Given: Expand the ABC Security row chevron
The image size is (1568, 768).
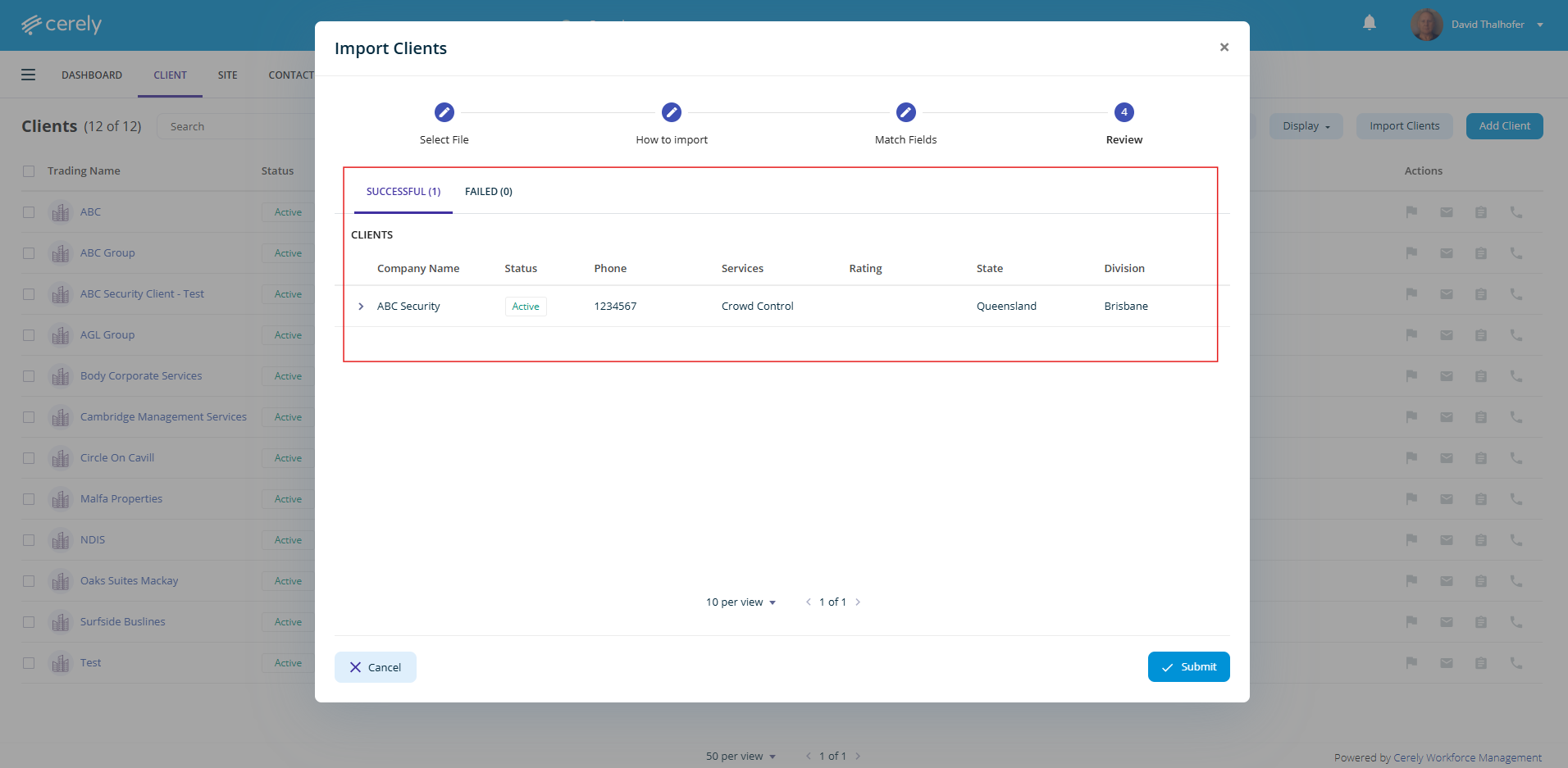Looking at the screenshot, I should pyautogui.click(x=361, y=307).
